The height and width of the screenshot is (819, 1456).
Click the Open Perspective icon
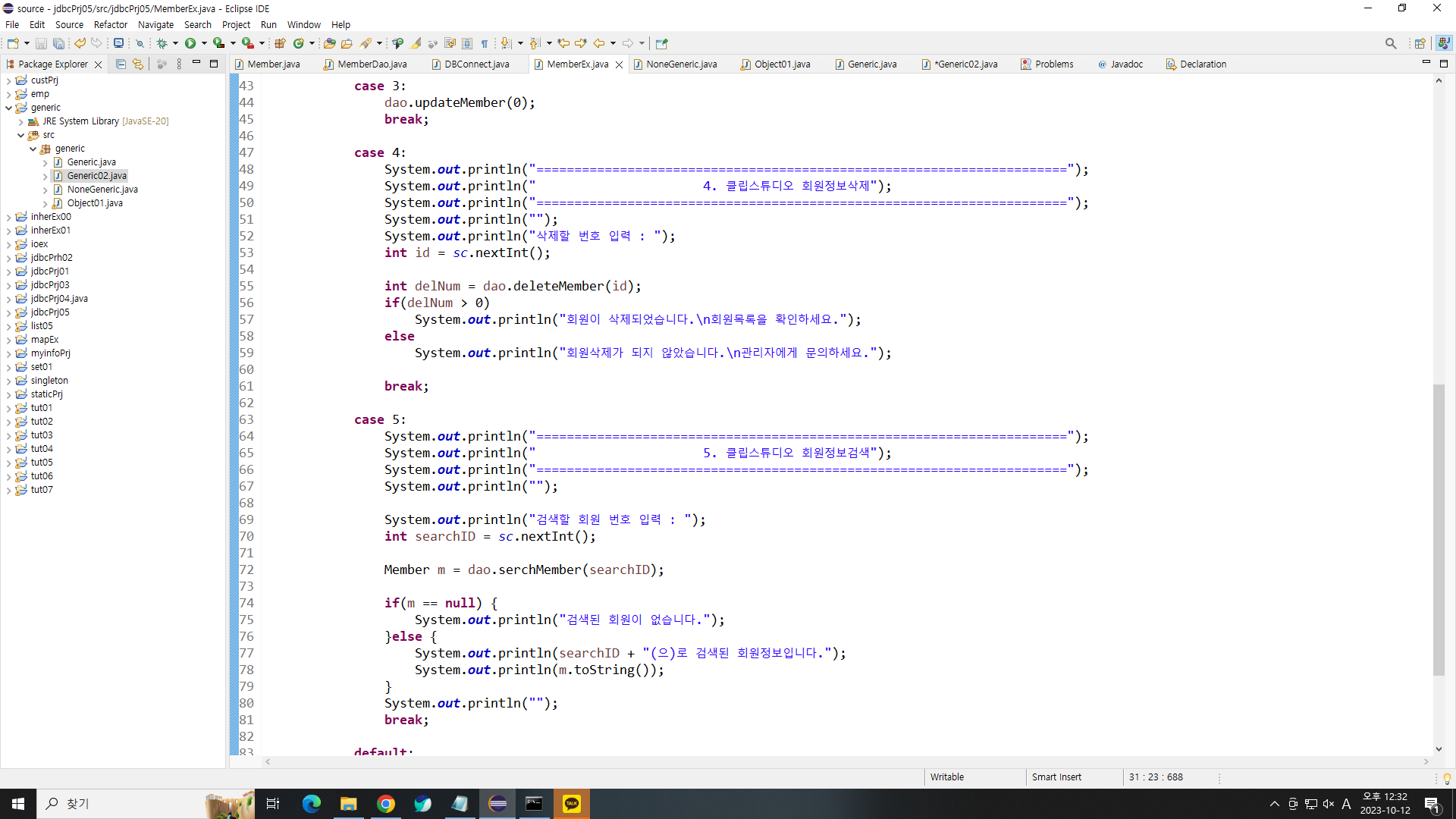pyautogui.click(x=1420, y=43)
